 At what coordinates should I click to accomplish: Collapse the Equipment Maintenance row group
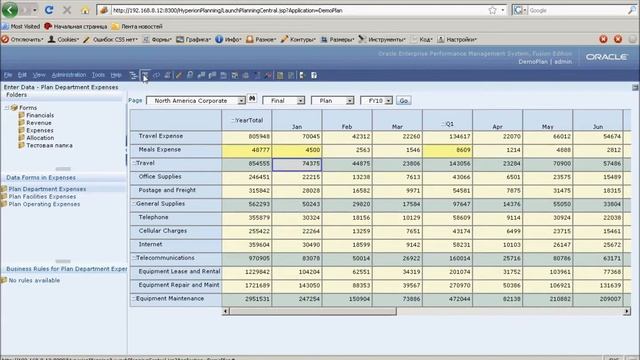133,298
